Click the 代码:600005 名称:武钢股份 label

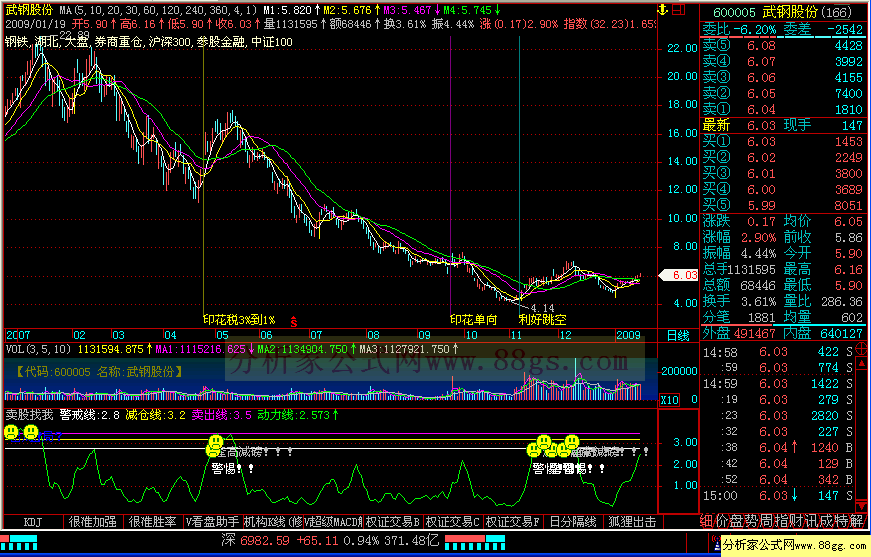click(99, 372)
